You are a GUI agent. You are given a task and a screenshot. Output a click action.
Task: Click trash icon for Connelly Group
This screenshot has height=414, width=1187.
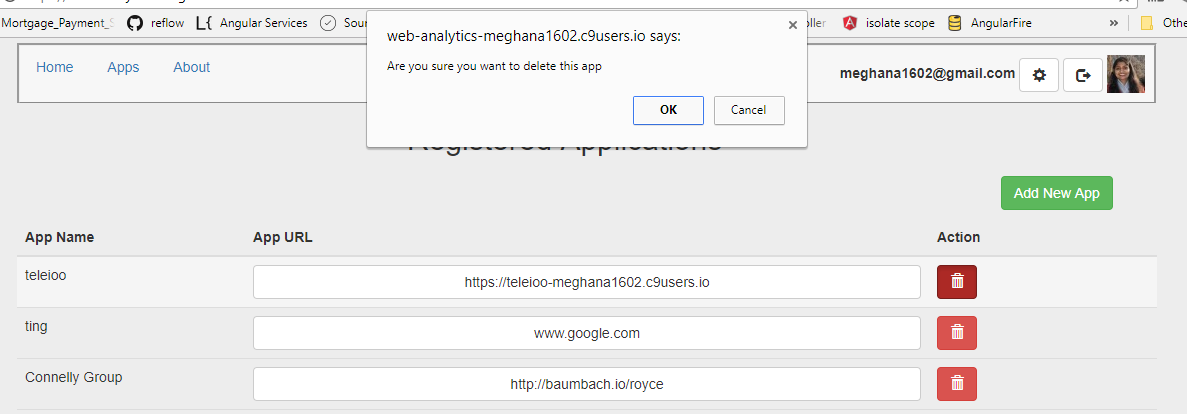957,384
